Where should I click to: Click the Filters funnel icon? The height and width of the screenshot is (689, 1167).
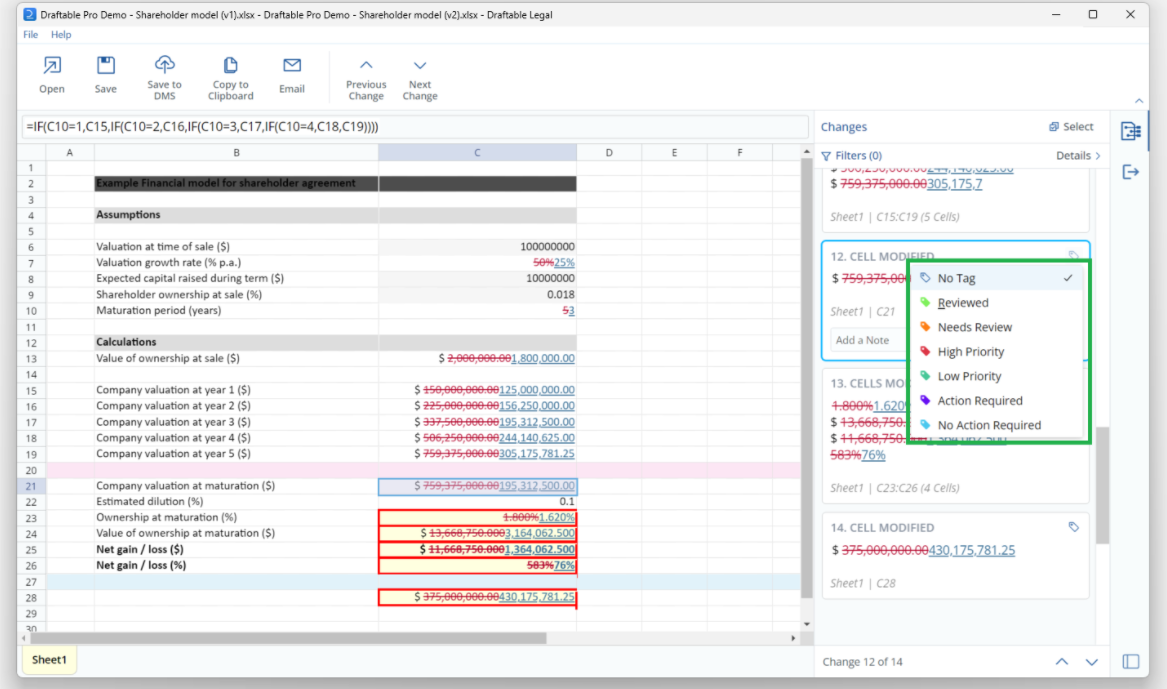pyautogui.click(x=826, y=156)
